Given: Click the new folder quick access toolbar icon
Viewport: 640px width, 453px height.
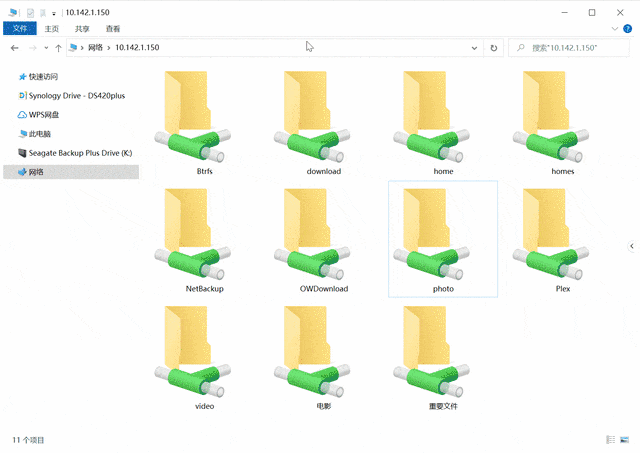Looking at the screenshot, I should [x=42, y=13].
